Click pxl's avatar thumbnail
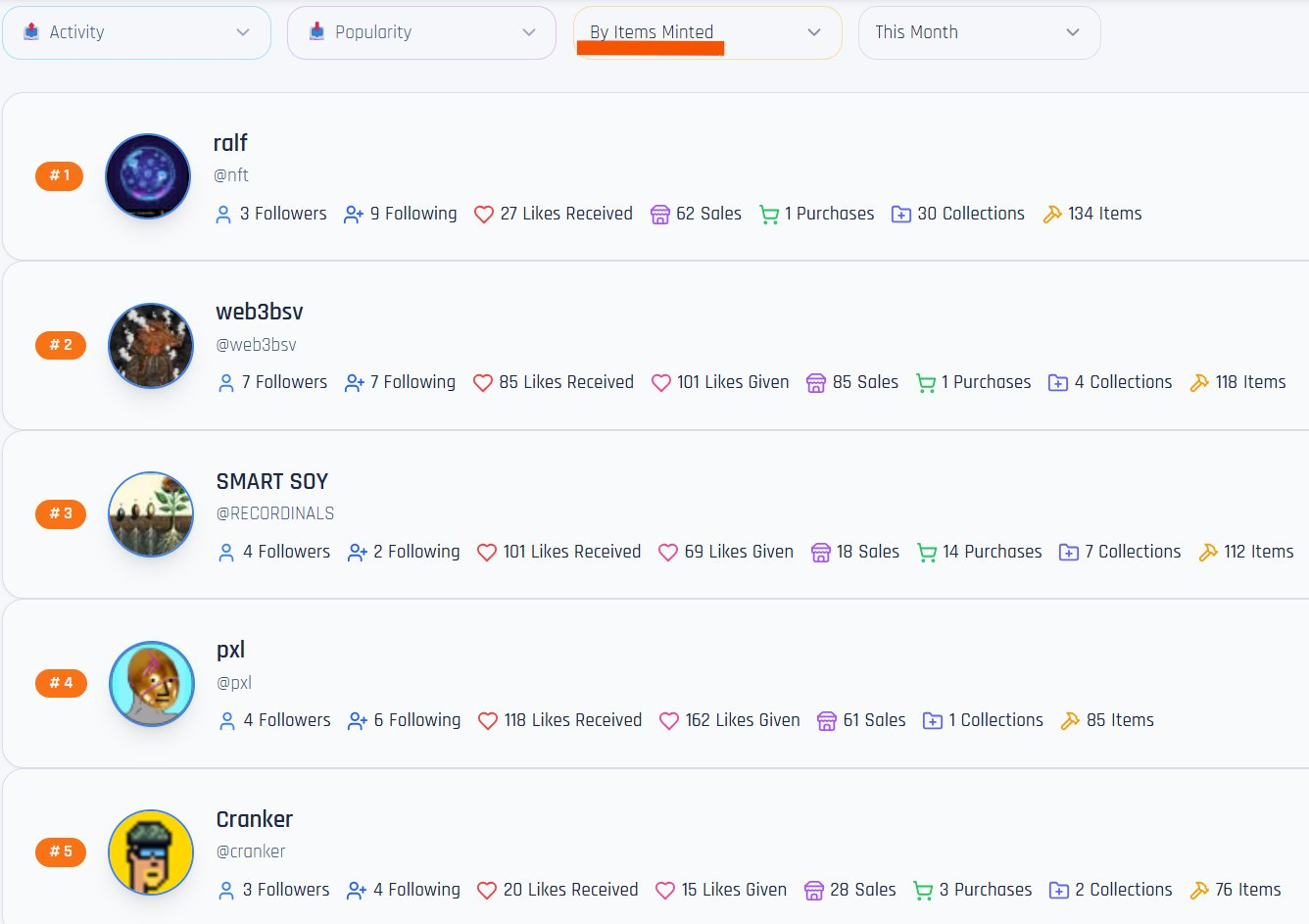The image size is (1309, 924). pyautogui.click(x=152, y=683)
